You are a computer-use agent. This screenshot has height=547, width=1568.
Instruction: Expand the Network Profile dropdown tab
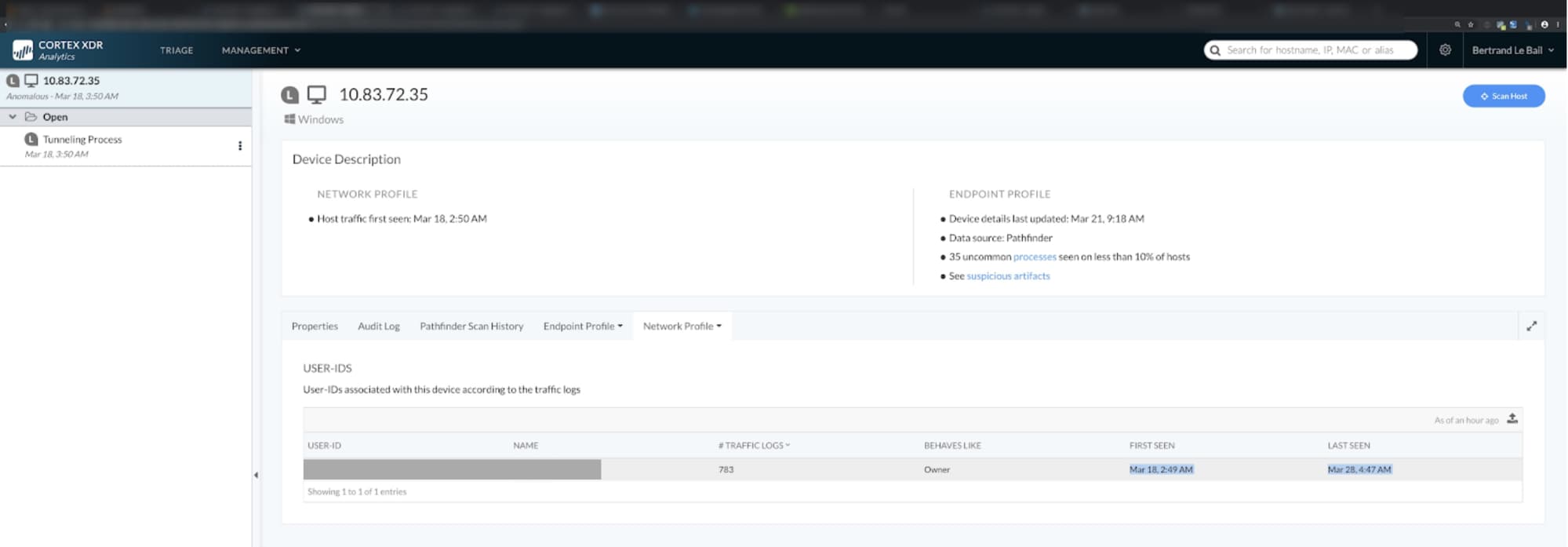pos(682,326)
